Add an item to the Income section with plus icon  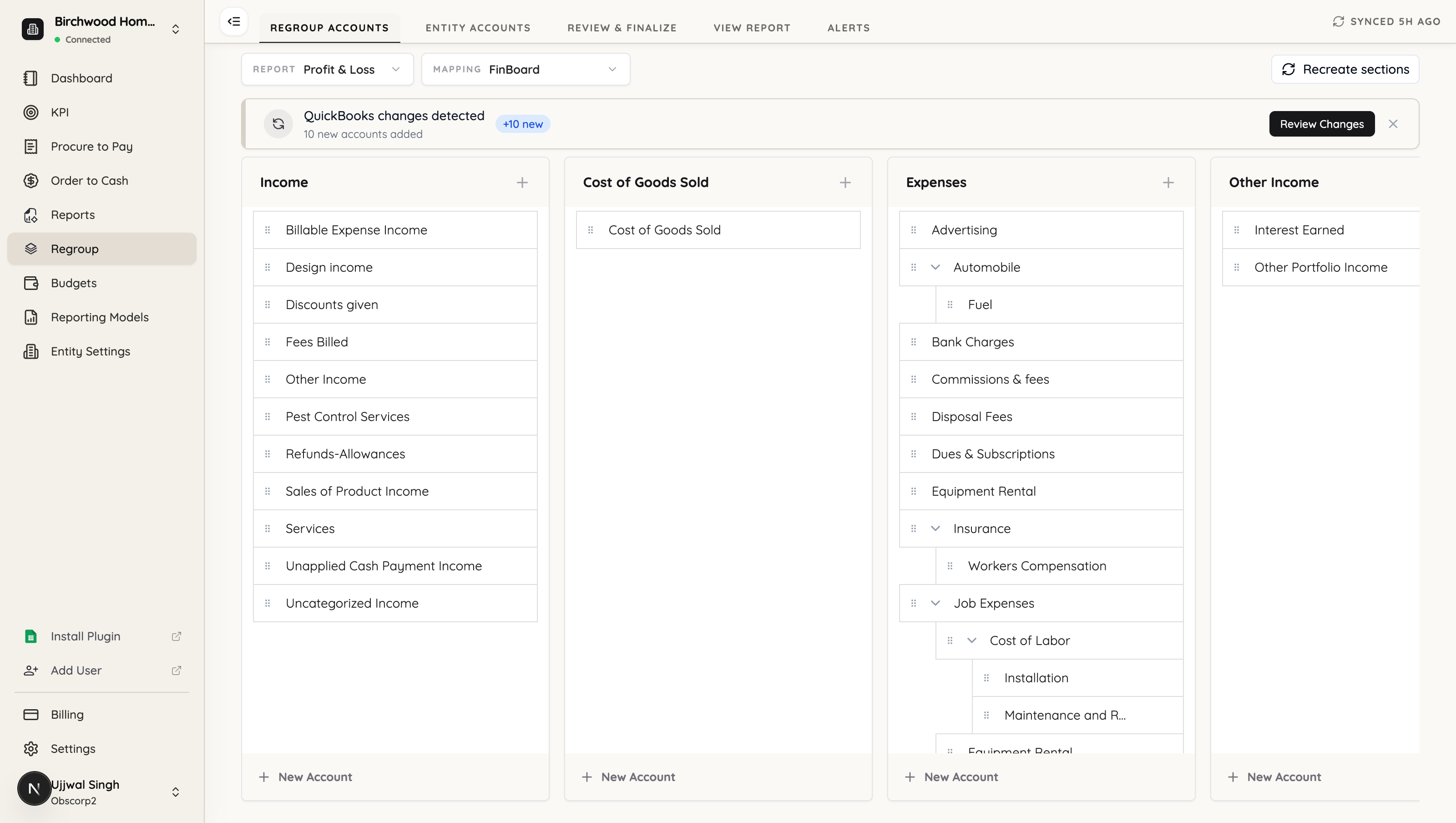tap(522, 183)
